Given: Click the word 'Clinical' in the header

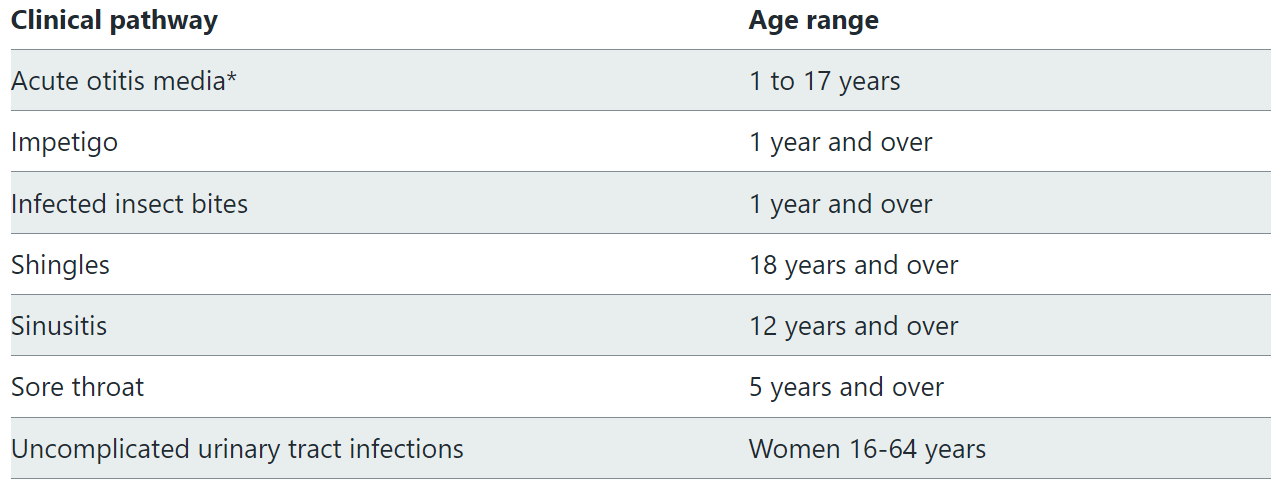Looking at the screenshot, I should point(51,21).
